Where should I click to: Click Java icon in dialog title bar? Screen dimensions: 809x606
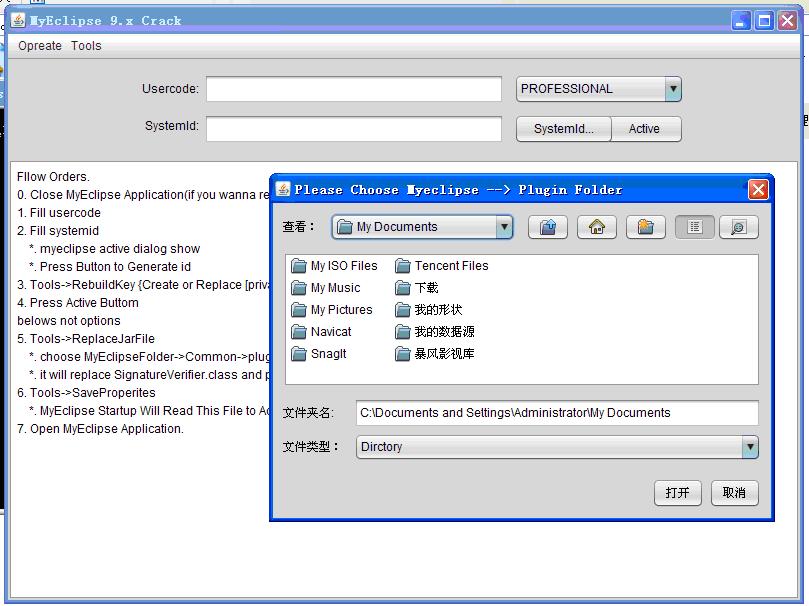(283, 189)
